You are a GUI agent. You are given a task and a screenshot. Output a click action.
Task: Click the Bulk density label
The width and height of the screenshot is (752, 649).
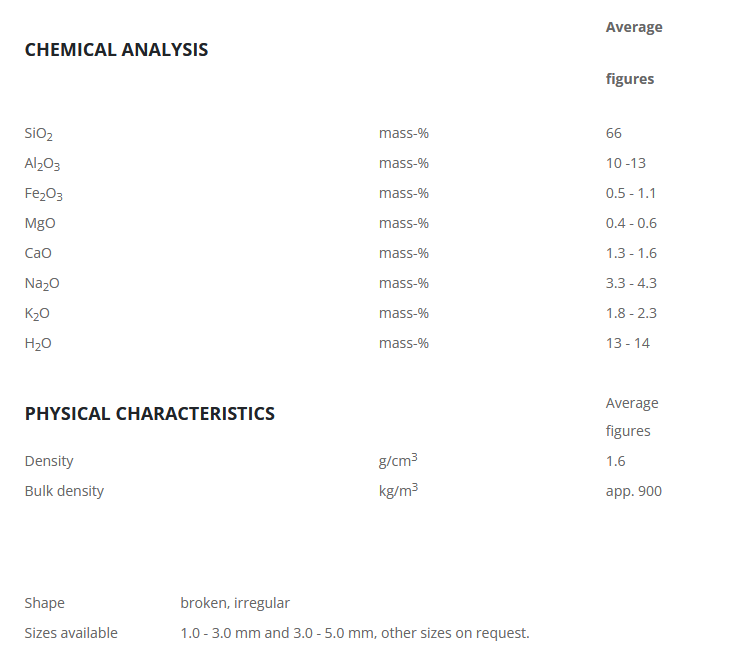pyautogui.click(x=64, y=491)
